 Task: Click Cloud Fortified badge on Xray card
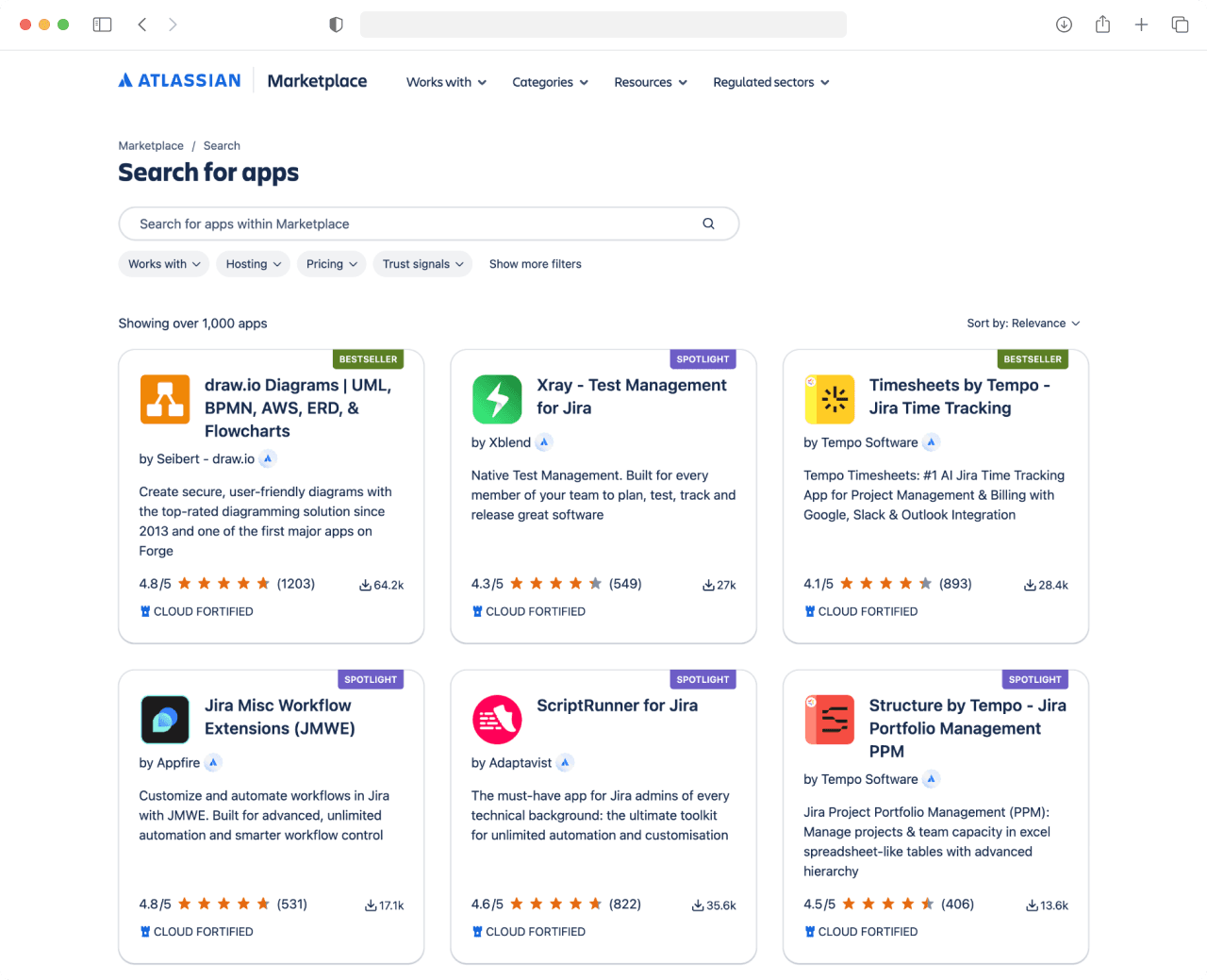tap(528, 611)
